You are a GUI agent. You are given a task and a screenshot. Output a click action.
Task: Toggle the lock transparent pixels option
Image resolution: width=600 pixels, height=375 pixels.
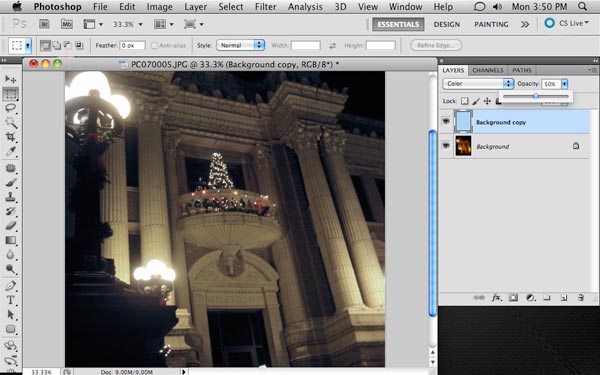(464, 101)
